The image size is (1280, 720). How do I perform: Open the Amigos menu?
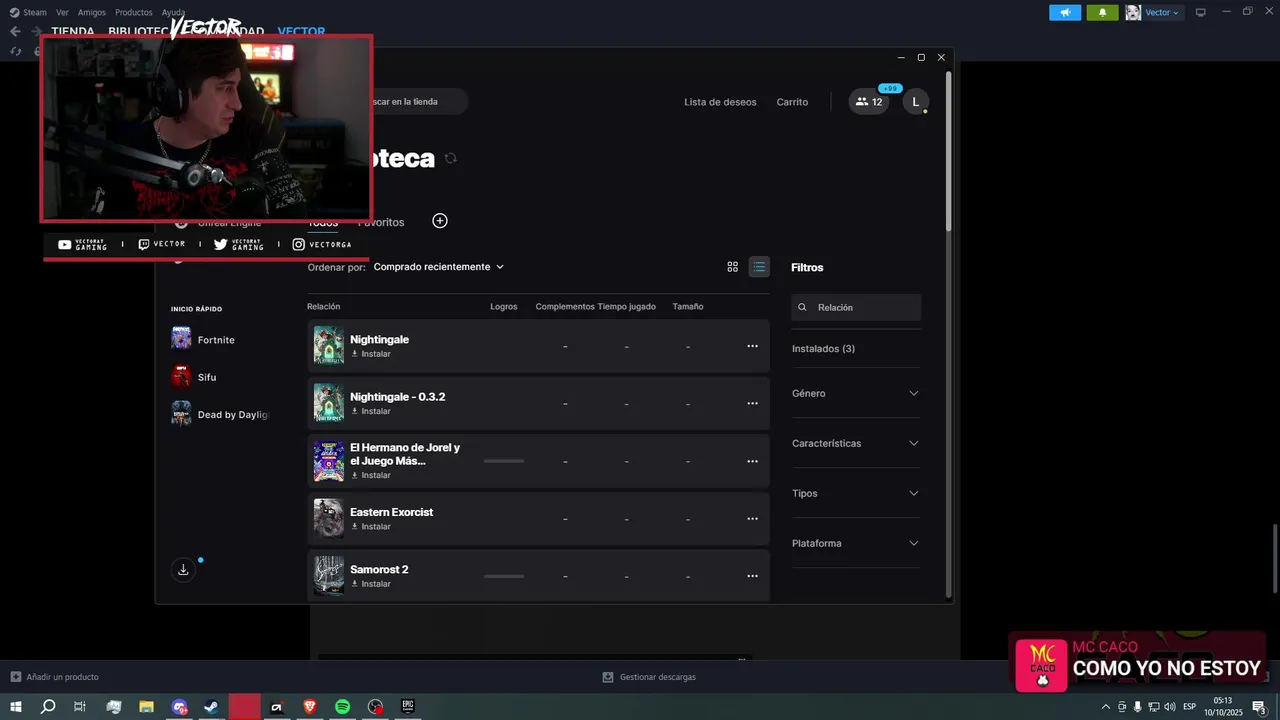coord(92,12)
